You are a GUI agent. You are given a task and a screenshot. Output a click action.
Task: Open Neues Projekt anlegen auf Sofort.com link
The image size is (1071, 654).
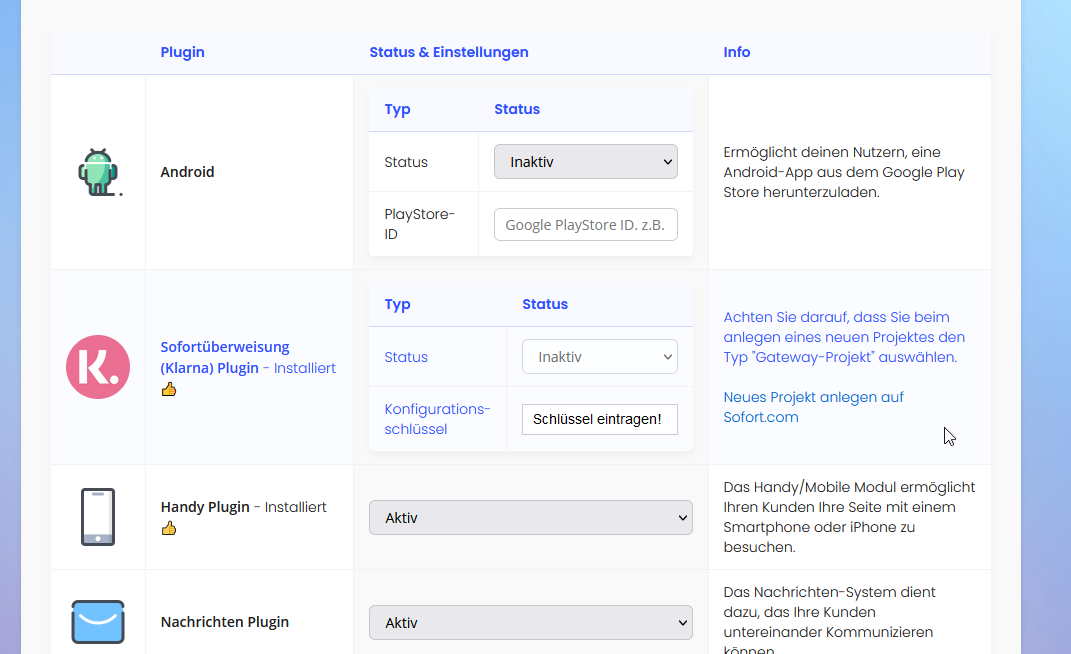tap(813, 407)
